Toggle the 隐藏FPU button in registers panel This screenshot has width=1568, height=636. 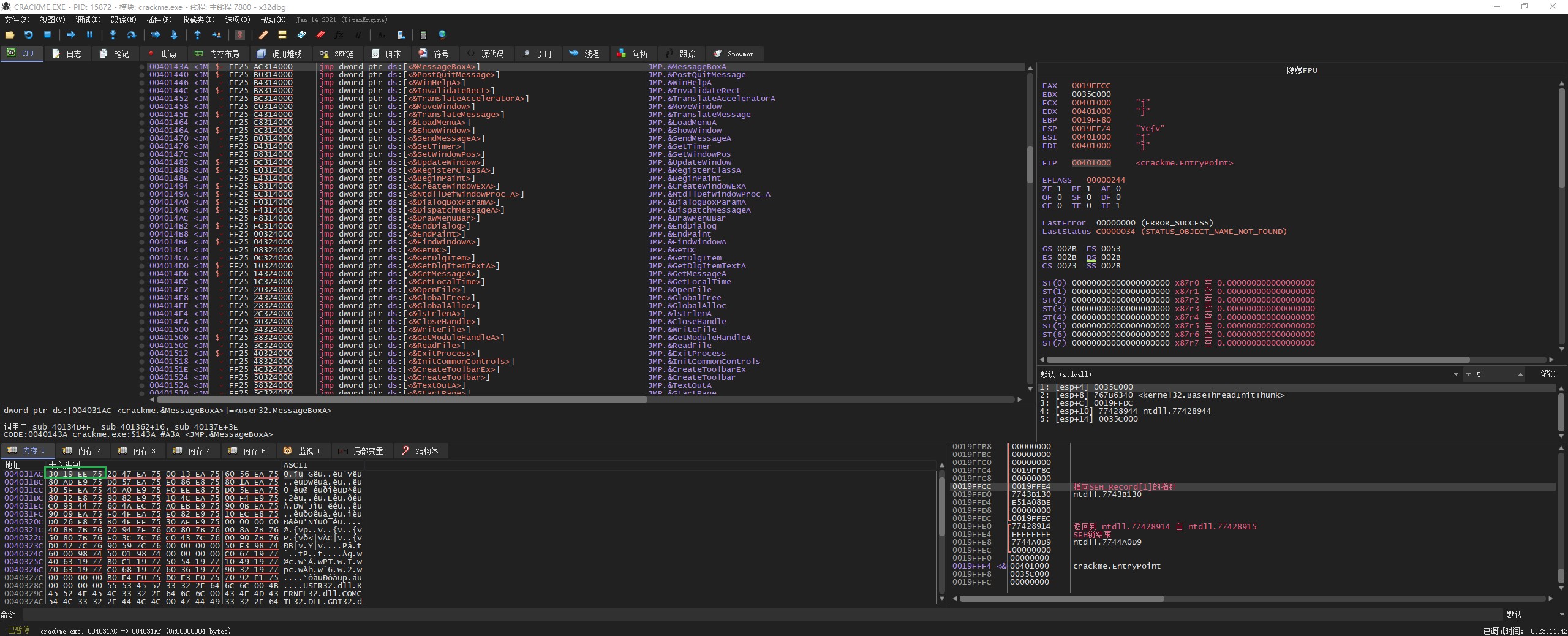1302,70
